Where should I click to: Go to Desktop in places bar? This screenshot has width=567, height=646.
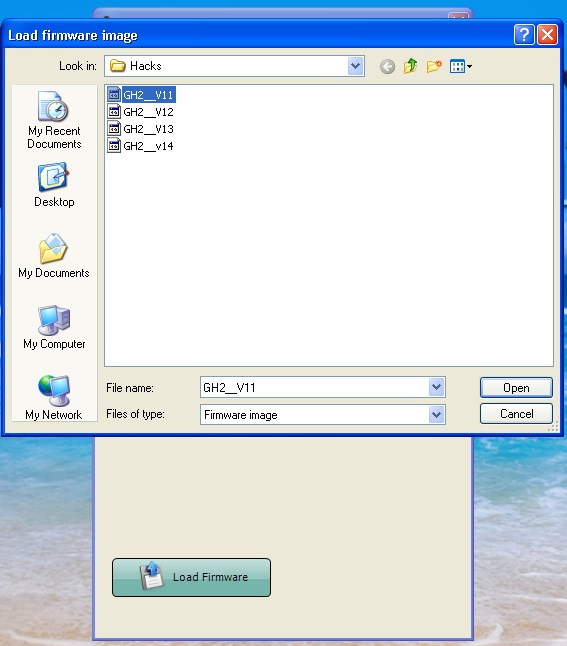(54, 185)
